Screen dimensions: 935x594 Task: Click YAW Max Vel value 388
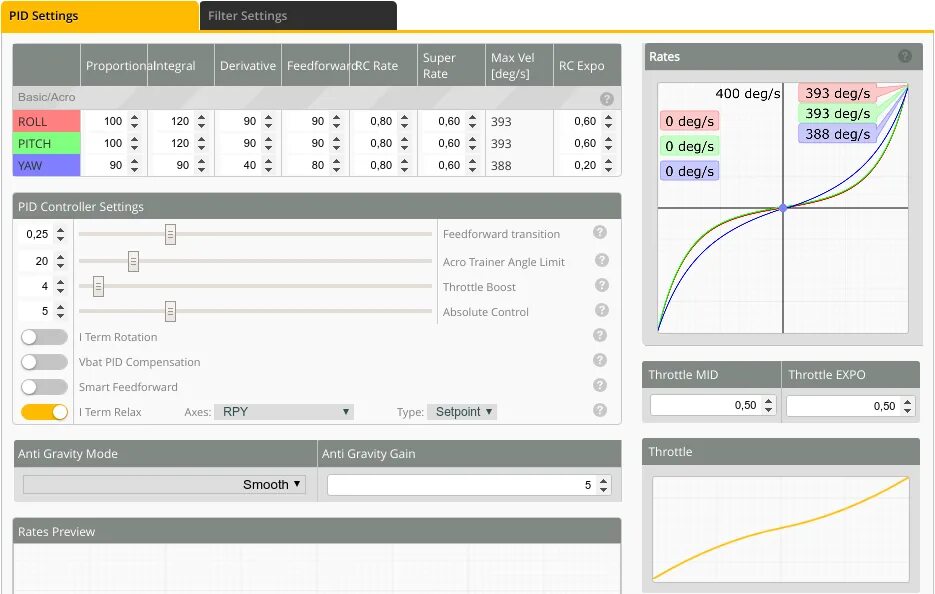tap(501, 166)
